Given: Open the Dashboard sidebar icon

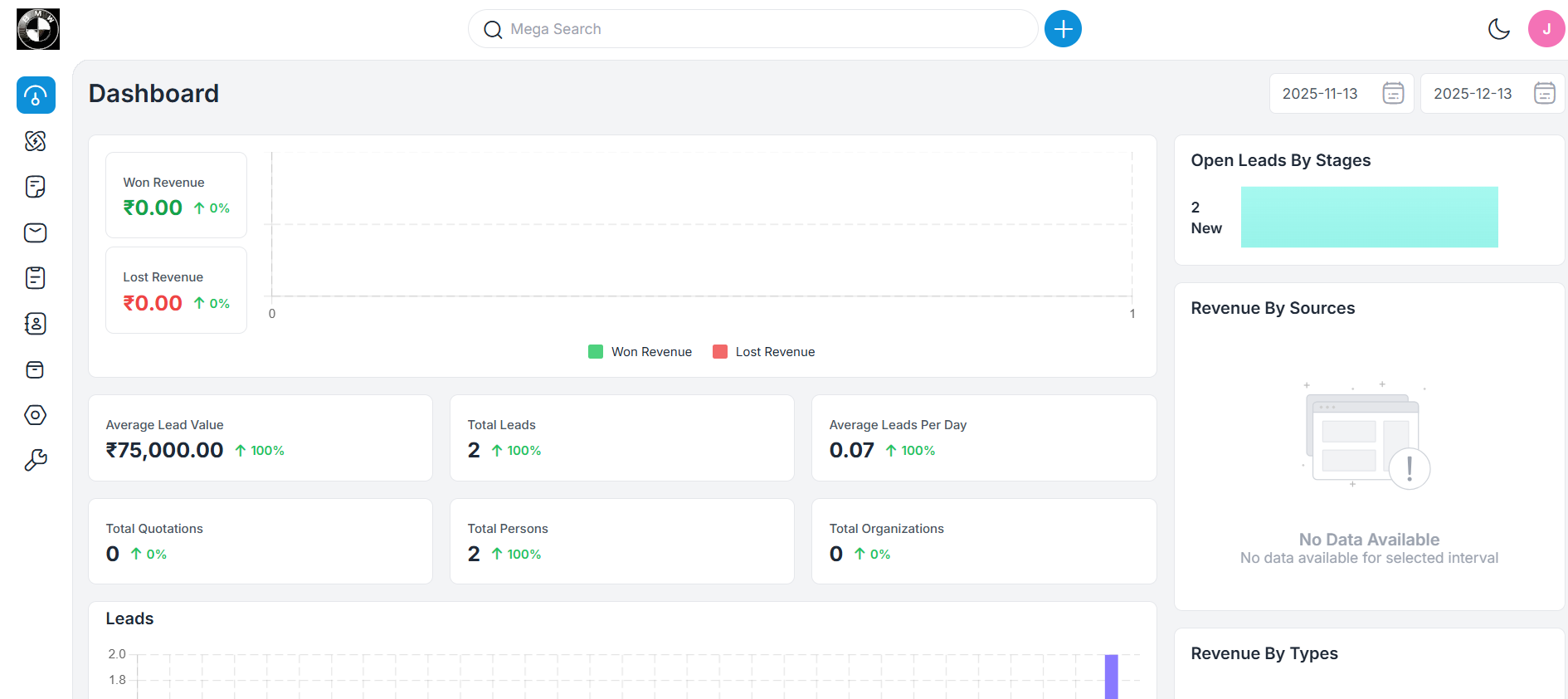Looking at the screenshot, I should 36,95.
